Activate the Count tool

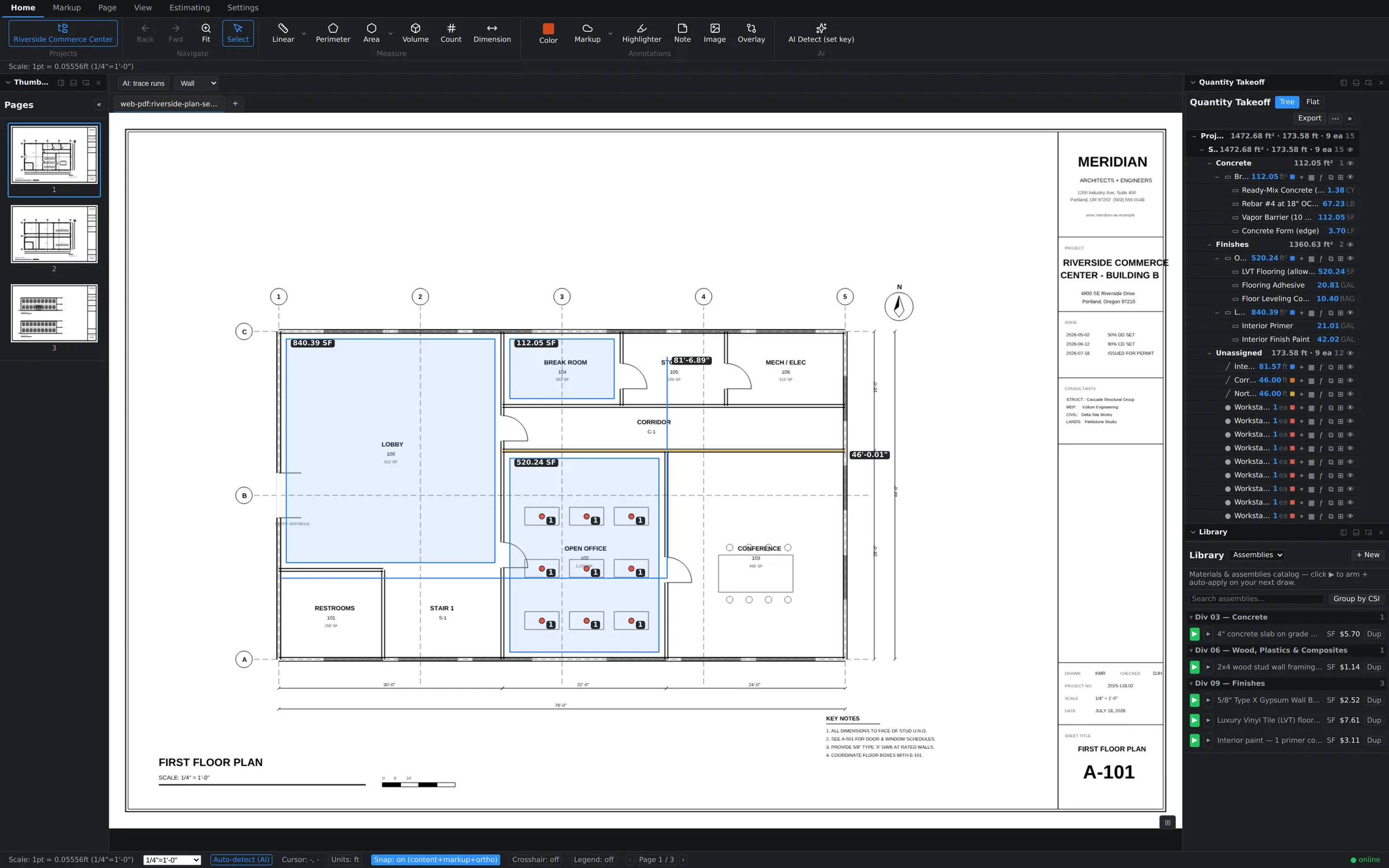[451, 33]
